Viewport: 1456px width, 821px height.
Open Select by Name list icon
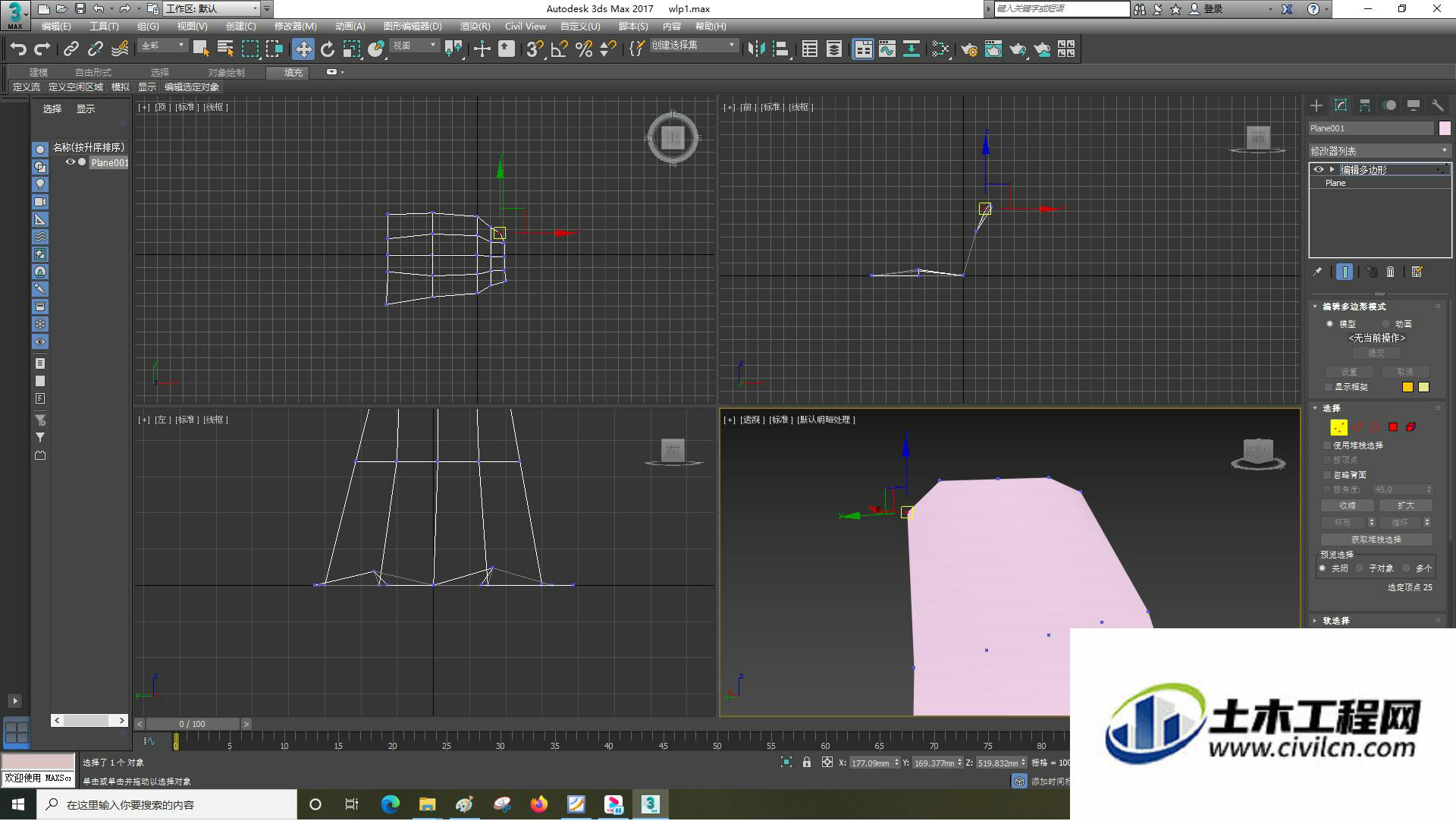225,49
